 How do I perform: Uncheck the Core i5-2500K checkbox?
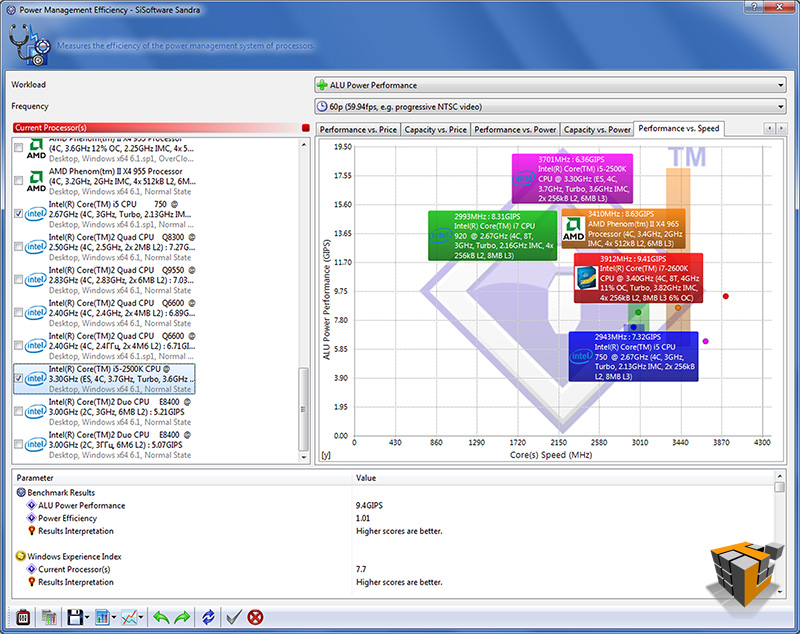[x=18, y=378]
